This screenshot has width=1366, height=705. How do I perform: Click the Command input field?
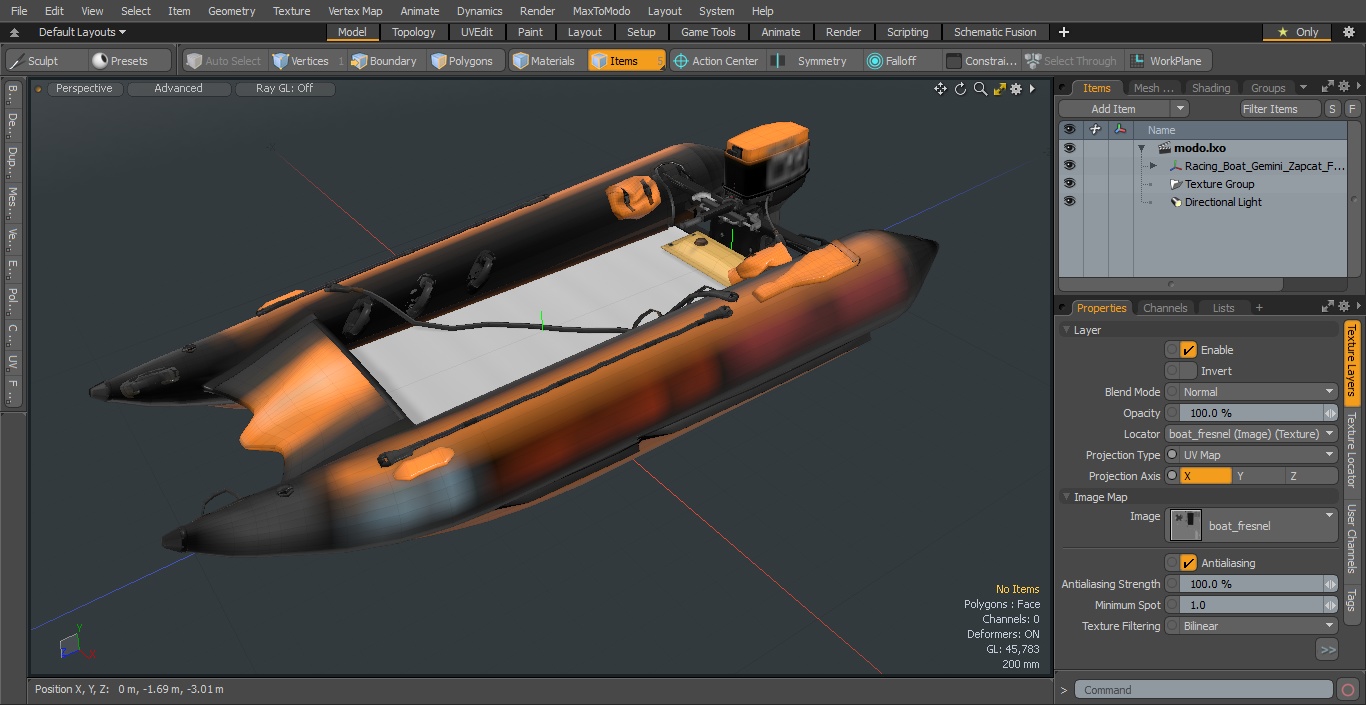[1204, 689]
